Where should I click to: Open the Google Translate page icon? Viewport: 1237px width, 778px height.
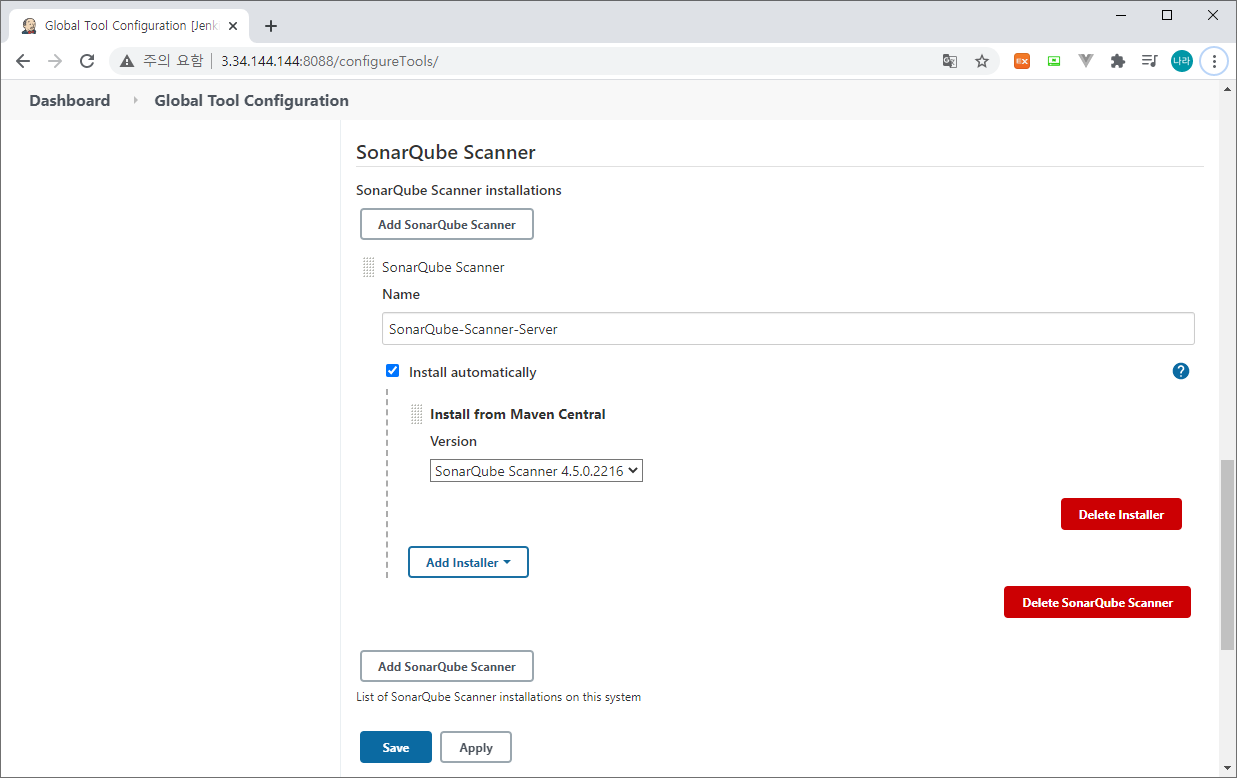pos(950,61)
